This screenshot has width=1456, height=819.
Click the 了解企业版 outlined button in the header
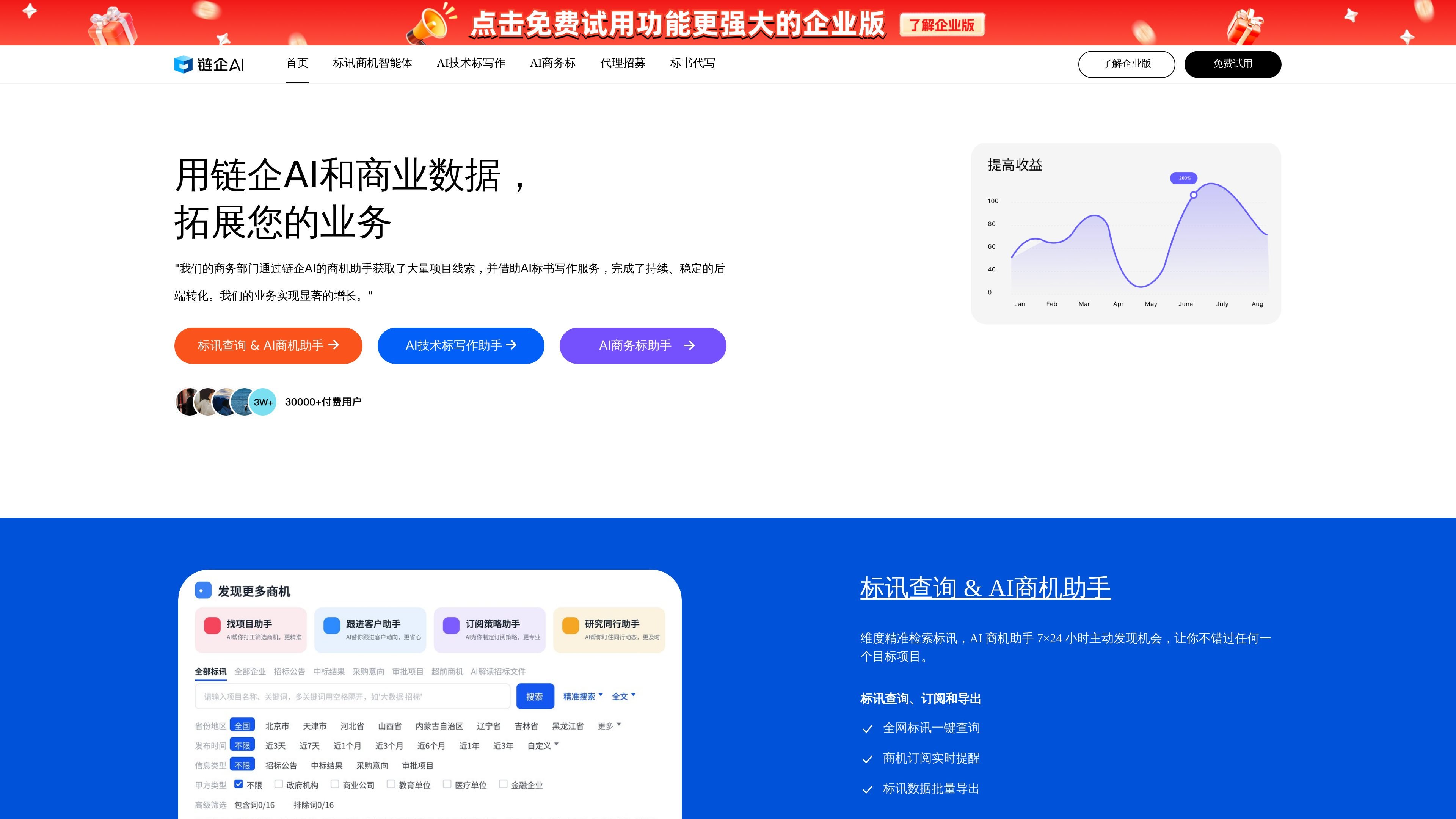click(1127, 64)
